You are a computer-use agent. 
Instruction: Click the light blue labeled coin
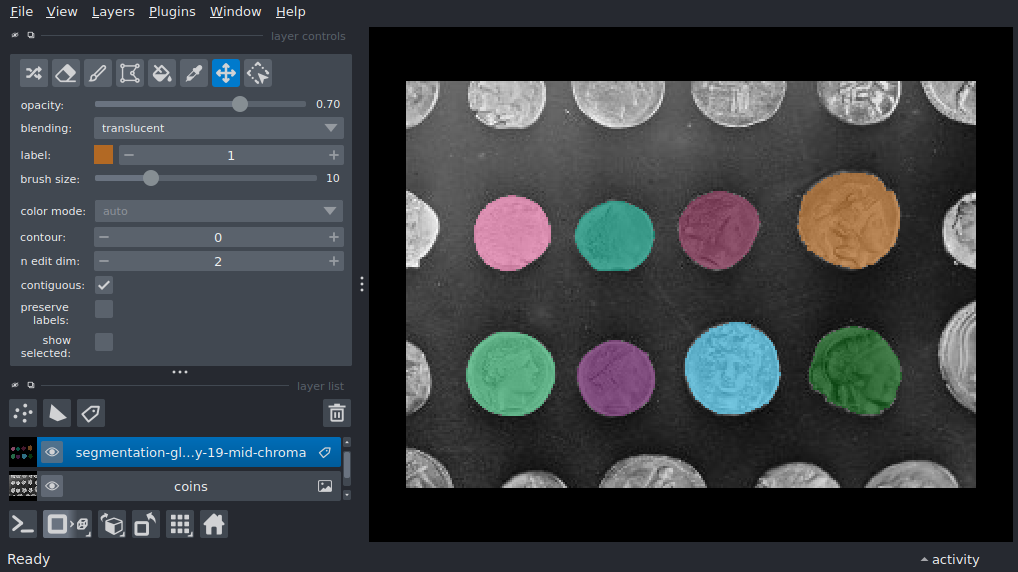point(732,368)
